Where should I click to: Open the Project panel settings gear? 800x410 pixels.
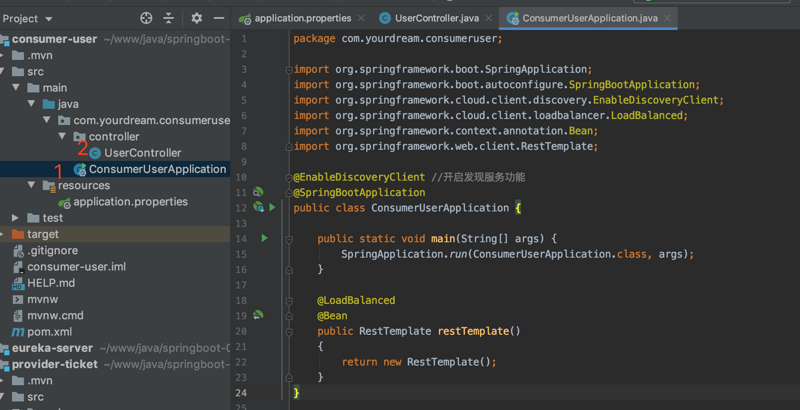[196, 18]
